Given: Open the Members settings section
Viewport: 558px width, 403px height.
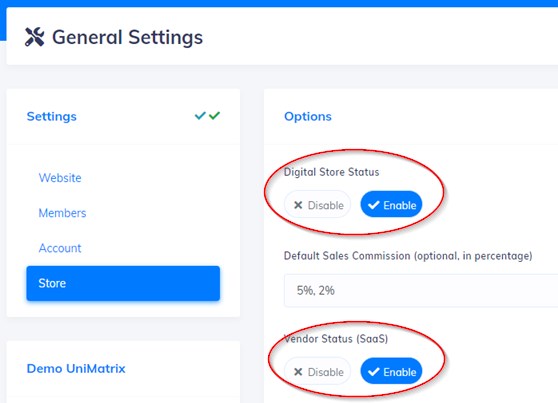Looking at the screenshot, I should pos(62,213).
